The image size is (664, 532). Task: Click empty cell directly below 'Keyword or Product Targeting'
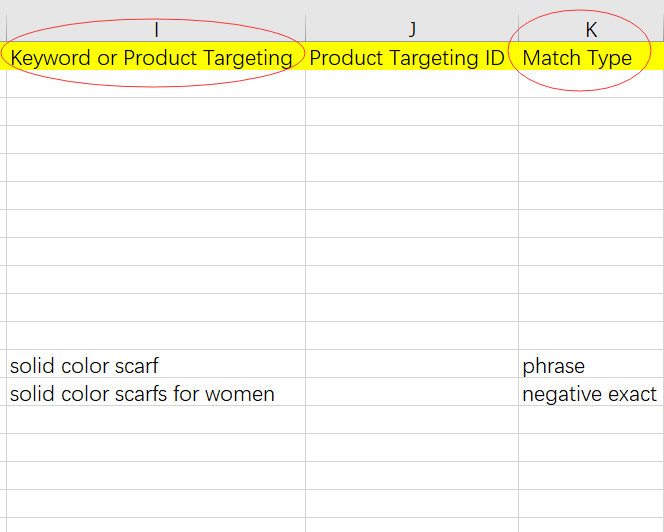[156, 84]
